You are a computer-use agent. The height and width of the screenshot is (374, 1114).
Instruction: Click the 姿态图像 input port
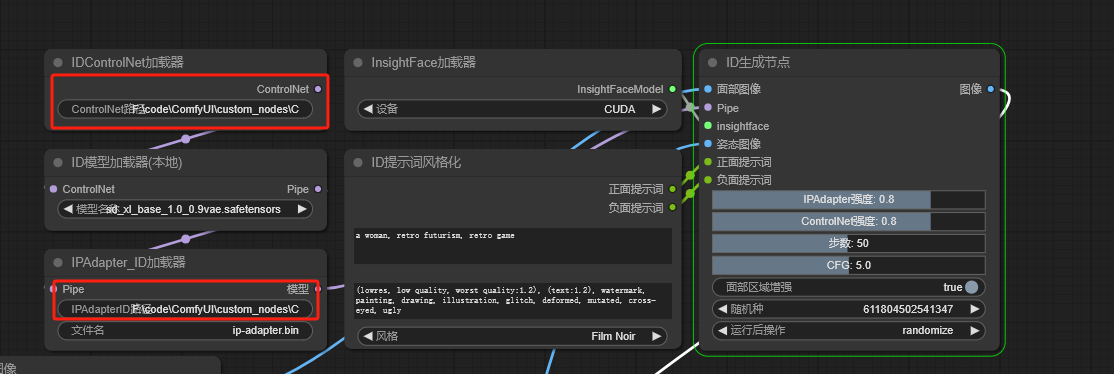pyautogui.click(x=708, y=144)
